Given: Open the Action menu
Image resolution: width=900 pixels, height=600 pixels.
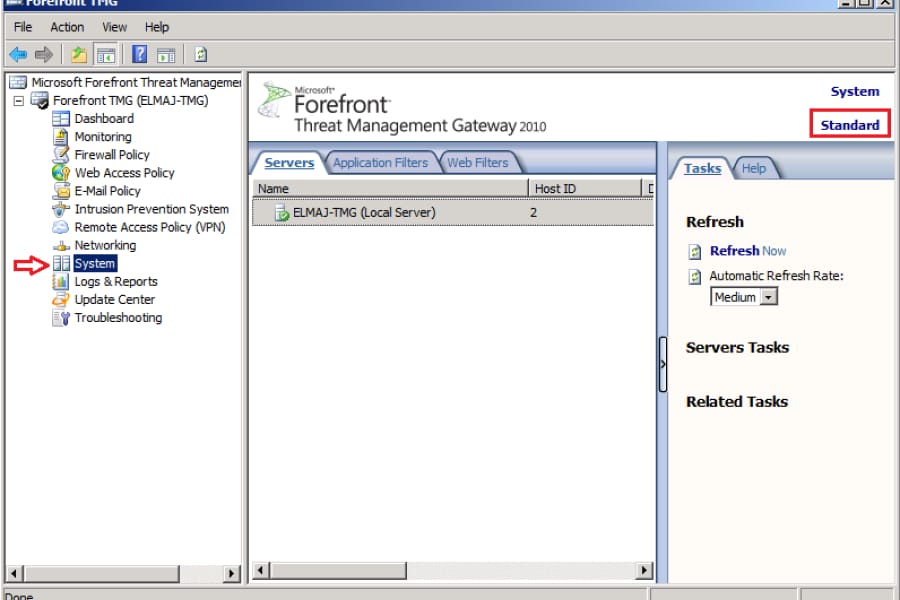Looking at the screenshot, I should coord(67,27).
